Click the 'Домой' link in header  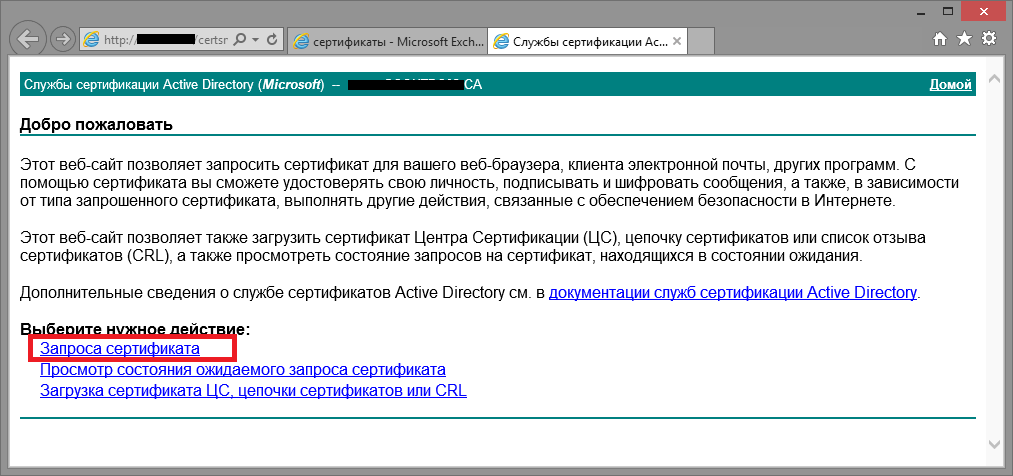tap(950, 85)
